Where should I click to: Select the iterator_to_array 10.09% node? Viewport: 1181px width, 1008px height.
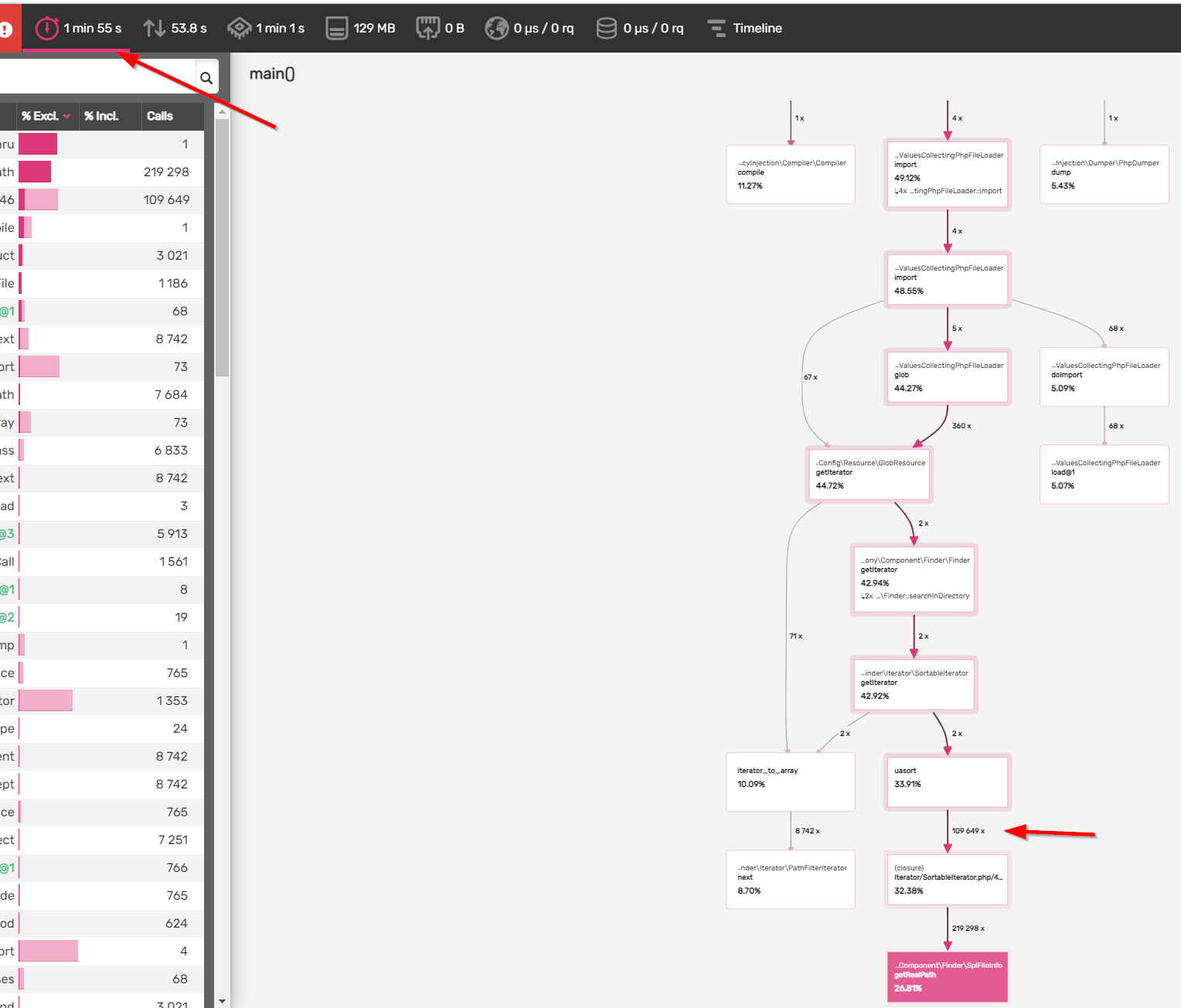coord(791,782)
